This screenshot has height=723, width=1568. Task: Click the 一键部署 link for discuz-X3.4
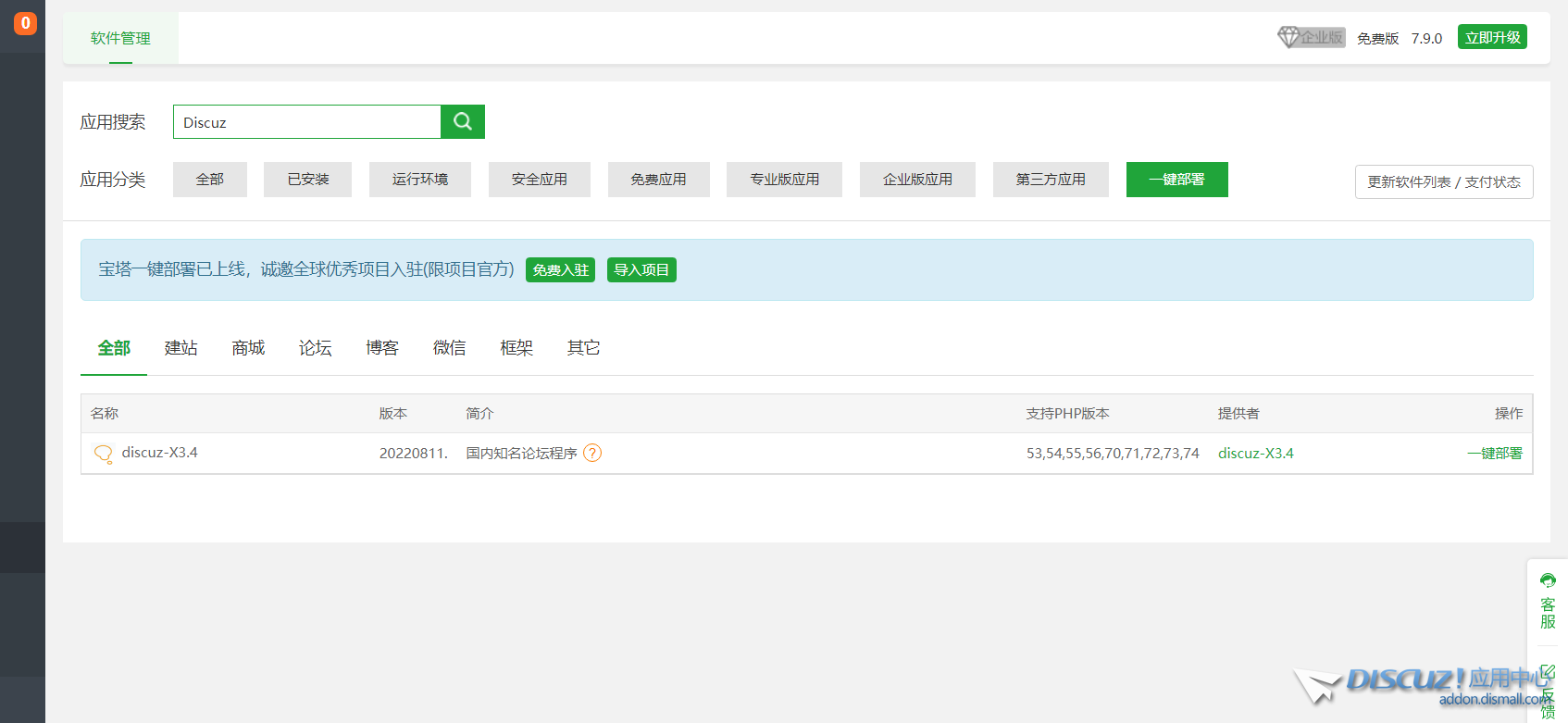click(1494, 454)
